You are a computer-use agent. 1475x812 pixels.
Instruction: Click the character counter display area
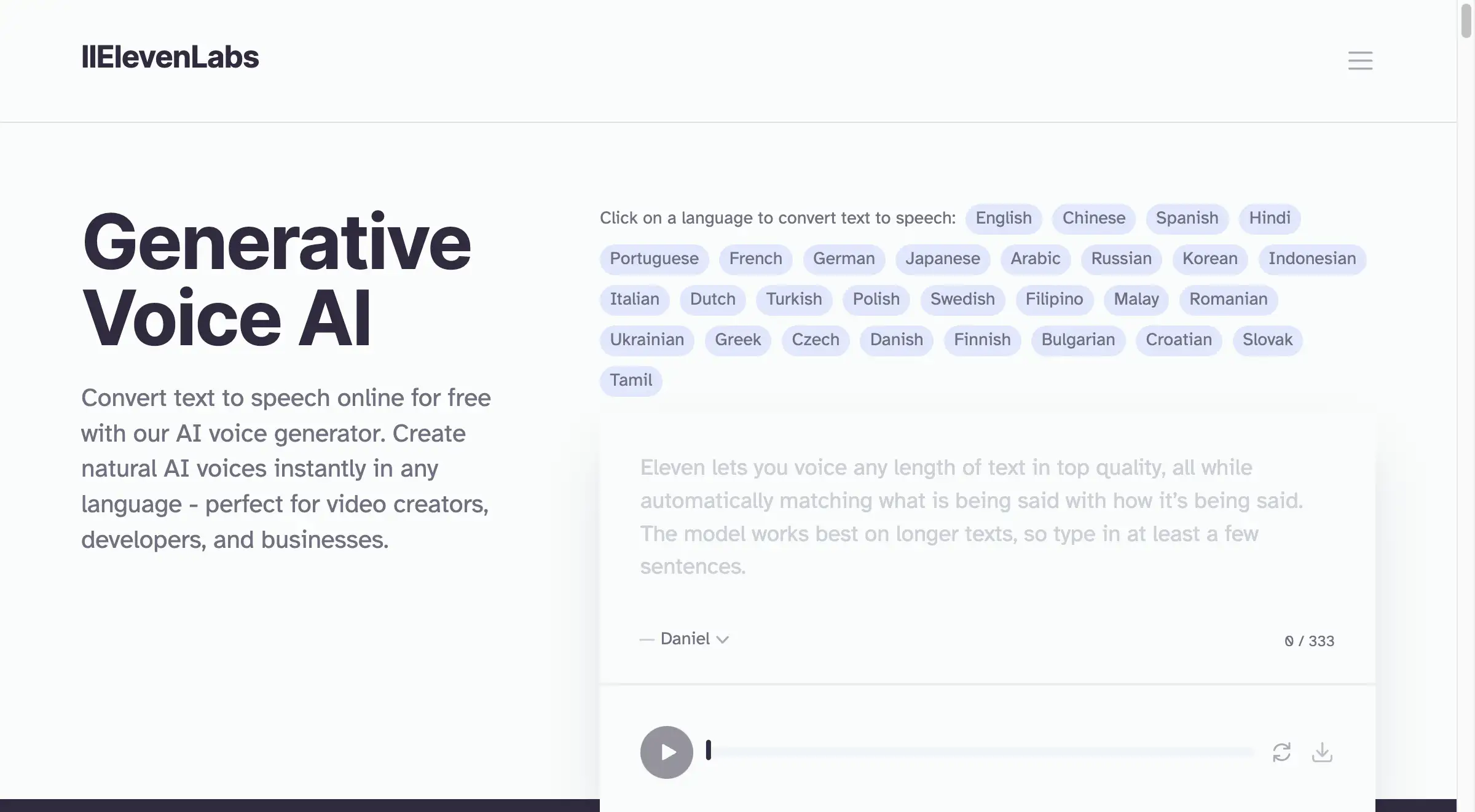(x=1308, y=639)
